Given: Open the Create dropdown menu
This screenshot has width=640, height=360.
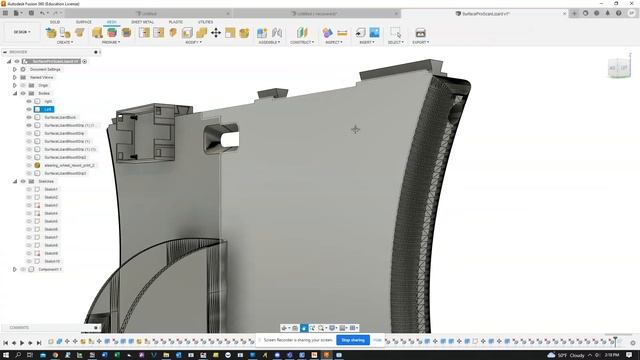Looking at the screenshot, I should coord(65,42).
